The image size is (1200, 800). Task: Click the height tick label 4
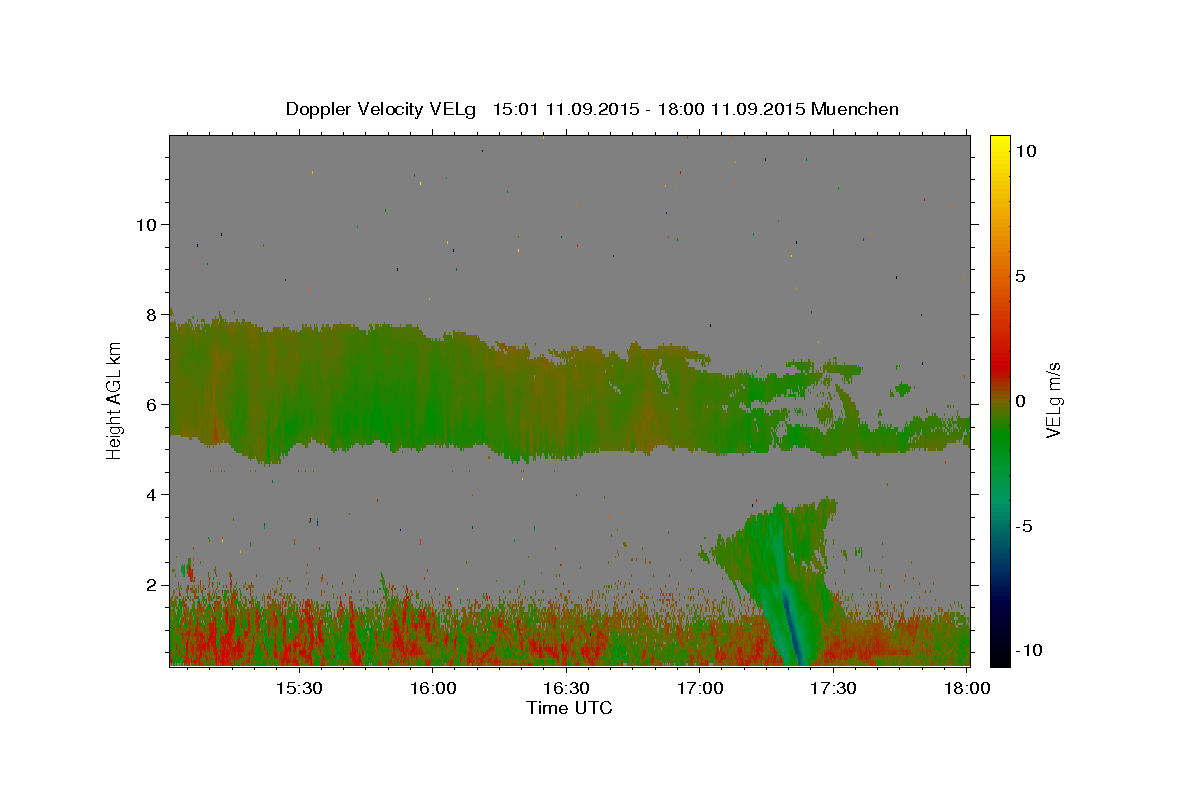tap(152, 494)
